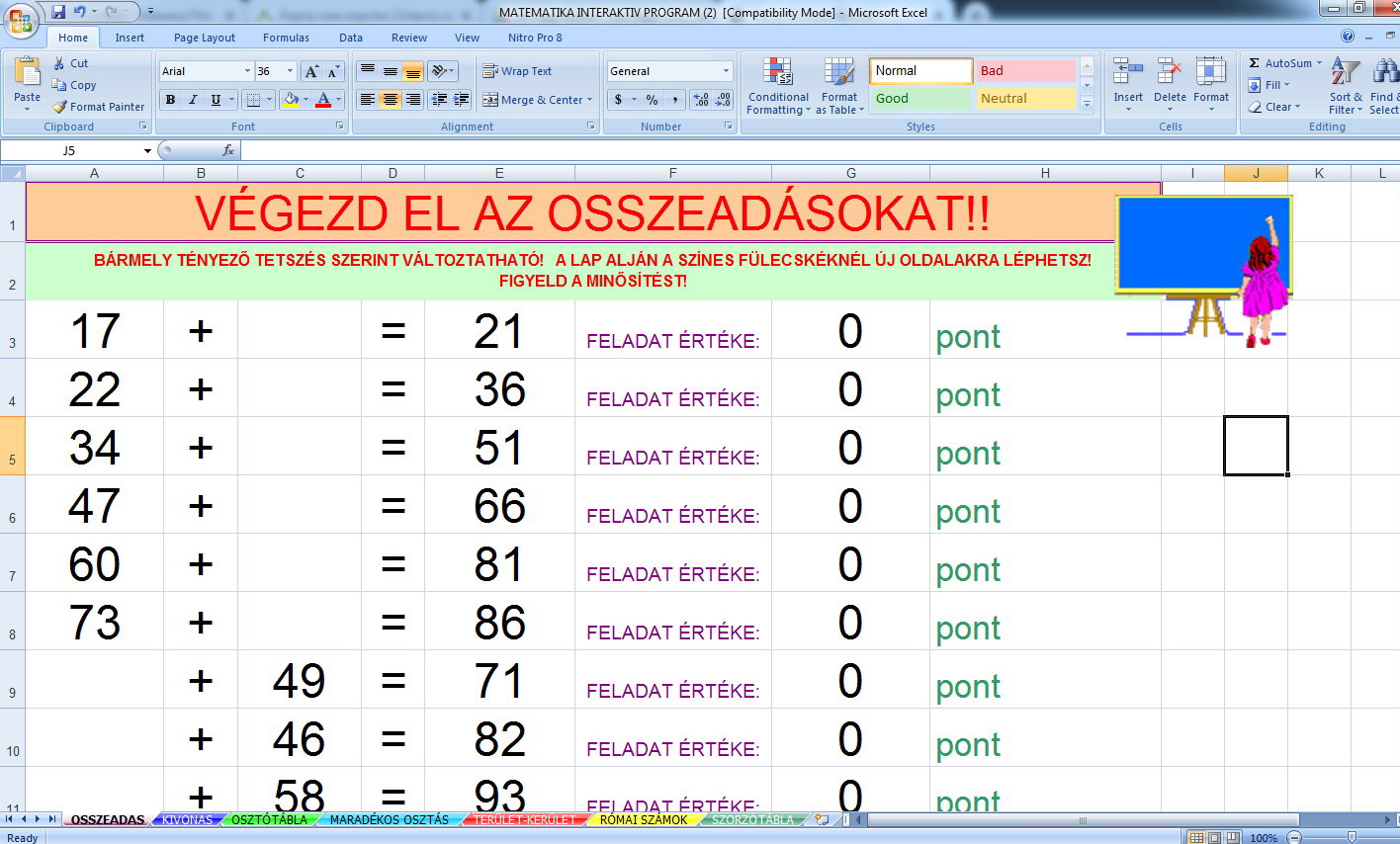Toggle Wrap Text for the cell

[x=517, y=71]
